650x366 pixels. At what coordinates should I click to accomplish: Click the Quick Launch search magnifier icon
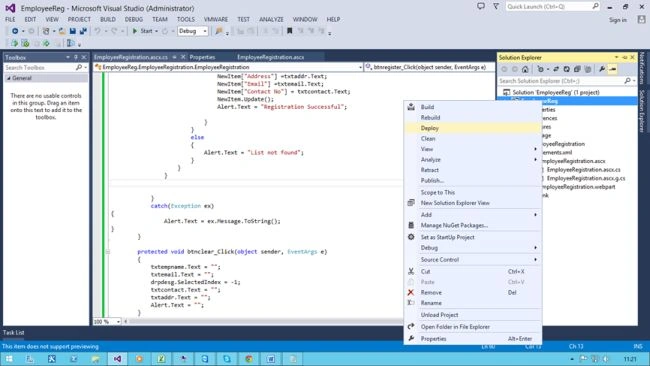click(595, 6)
